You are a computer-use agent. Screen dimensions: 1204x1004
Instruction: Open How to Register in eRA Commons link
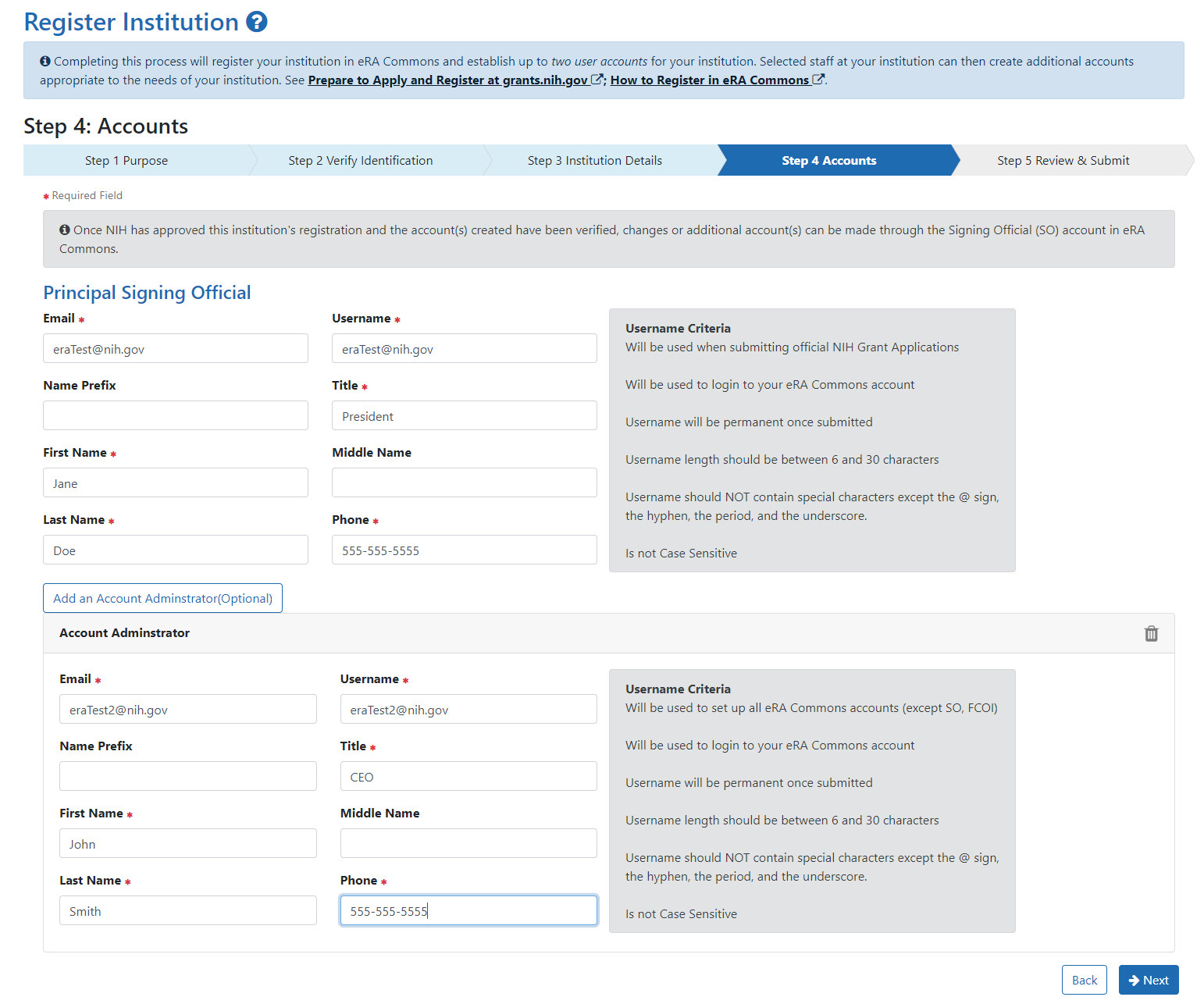[711, 79]
